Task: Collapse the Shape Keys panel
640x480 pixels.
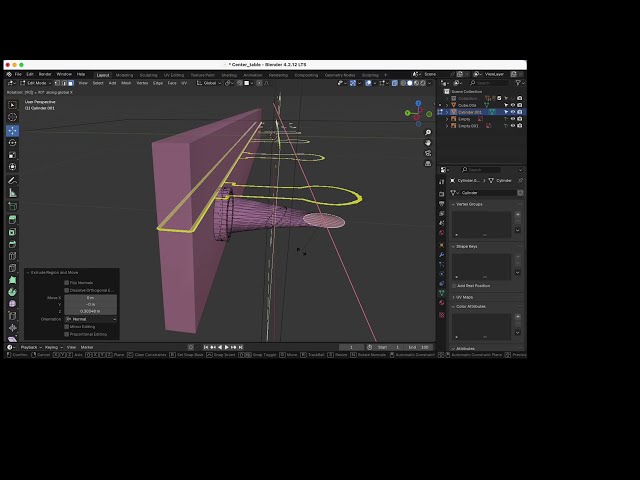Action: [453, 247]
